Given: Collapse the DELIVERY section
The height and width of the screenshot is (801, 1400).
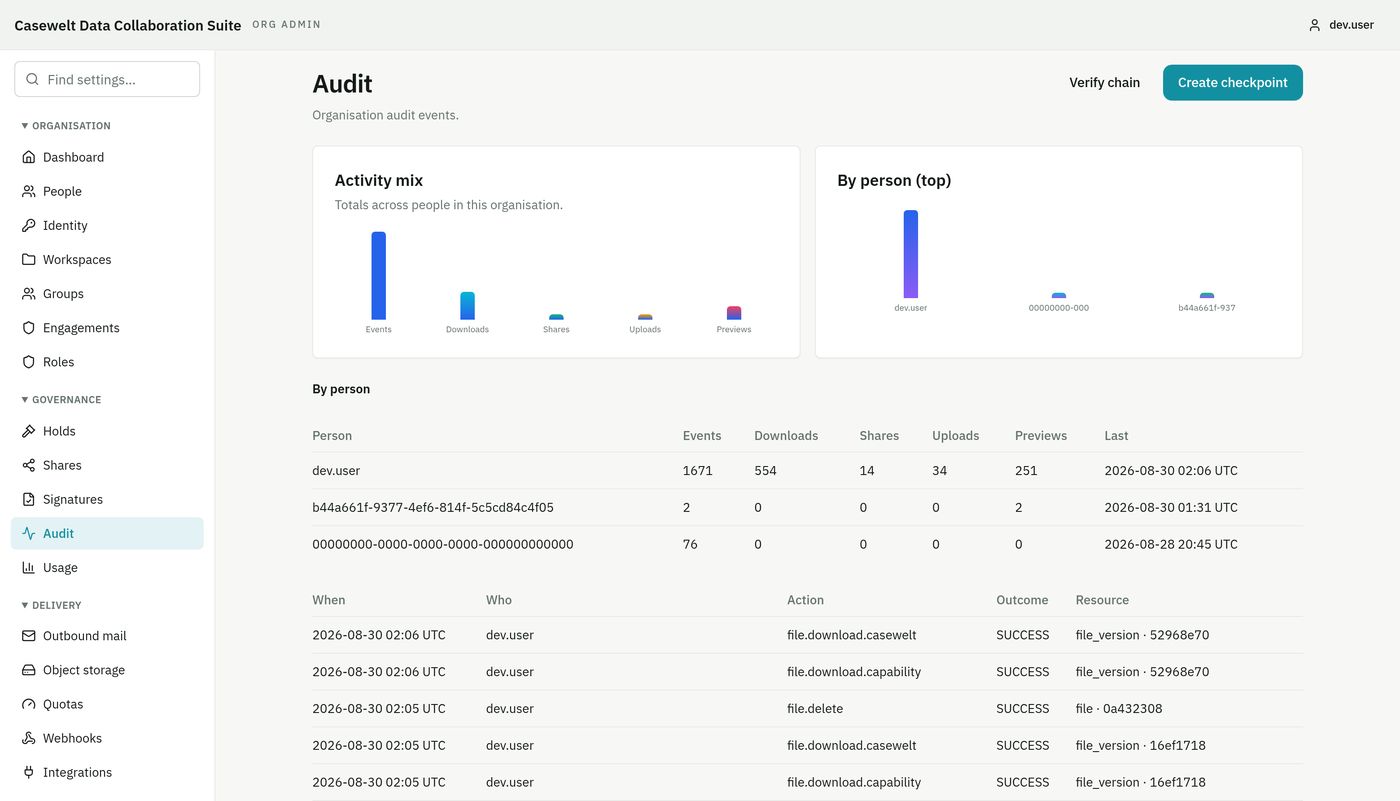Looking at the screenshot, I should coord(51,605).
